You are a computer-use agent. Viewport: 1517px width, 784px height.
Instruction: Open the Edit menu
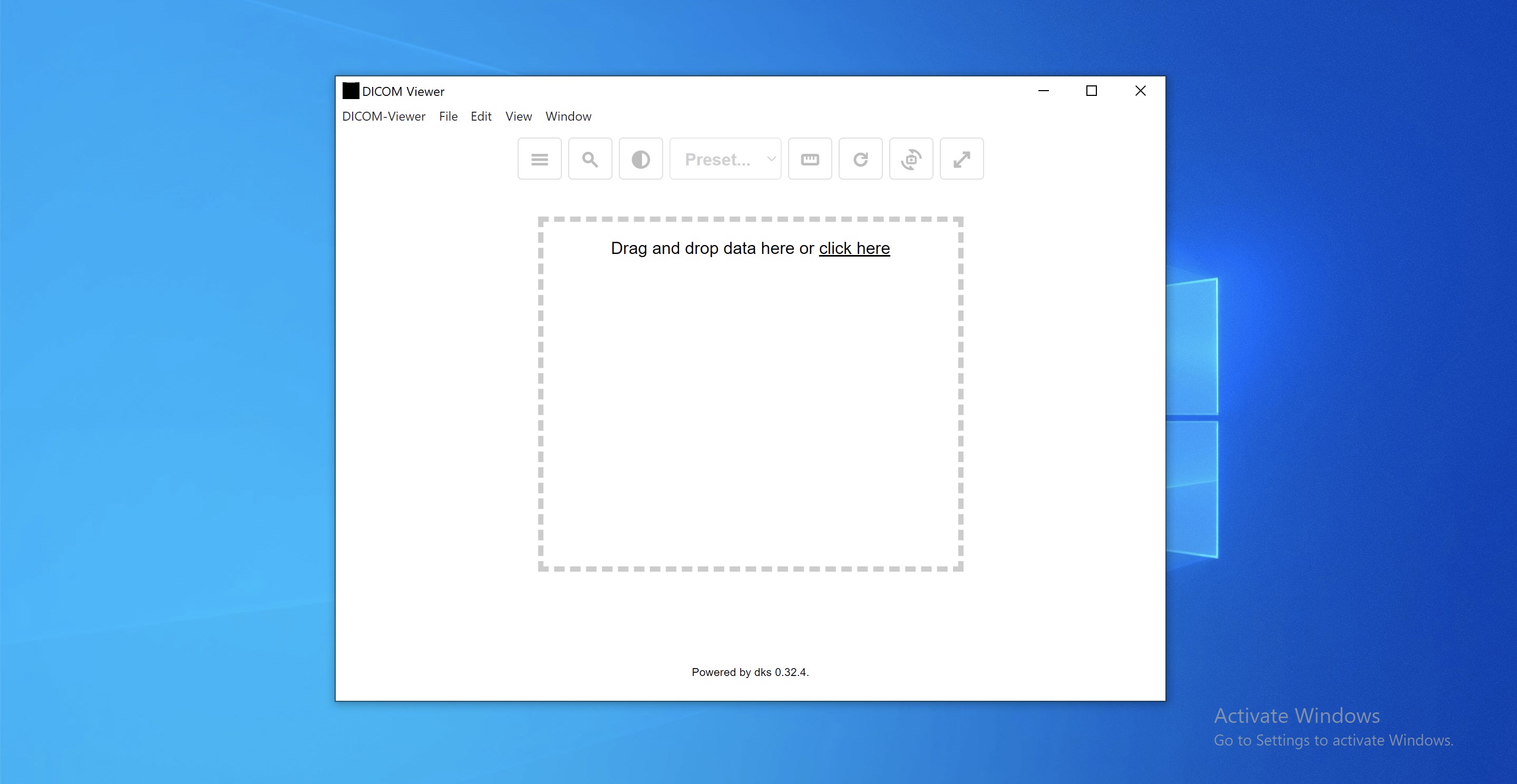click(481, 116)
